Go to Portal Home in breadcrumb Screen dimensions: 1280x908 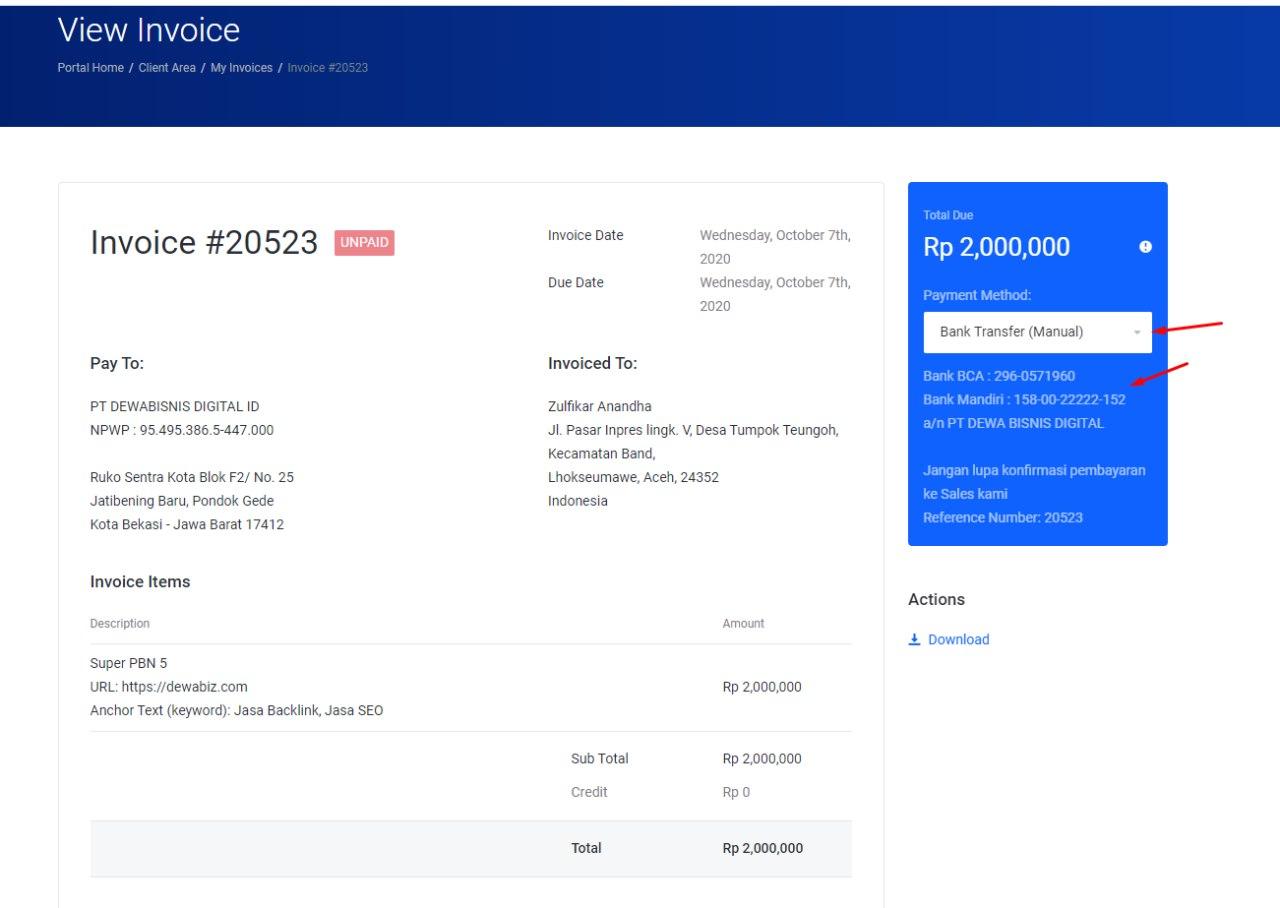coord(91,68)
